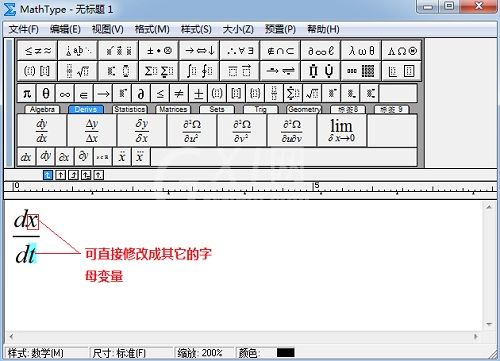Insert the small ∂x expression
Viewport: 500px width, 361px height.
tap(64, 157)
